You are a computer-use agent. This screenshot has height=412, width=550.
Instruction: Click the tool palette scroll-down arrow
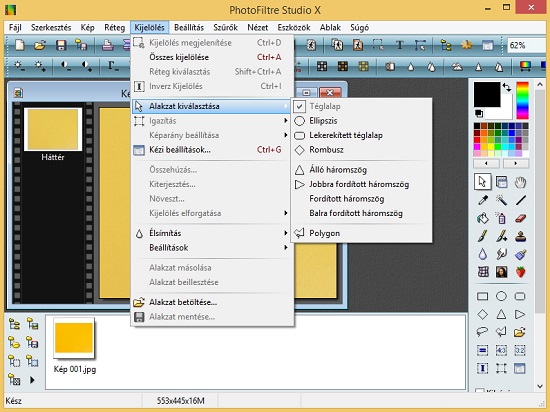tap(540, 386)
